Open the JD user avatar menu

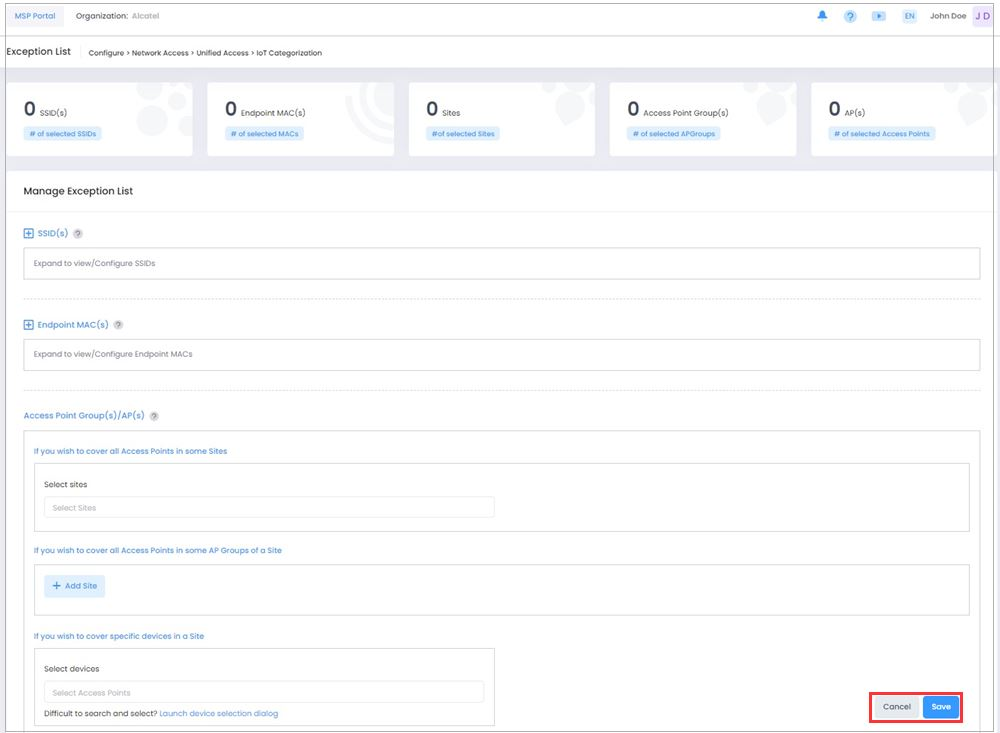[x=982, y=17]
